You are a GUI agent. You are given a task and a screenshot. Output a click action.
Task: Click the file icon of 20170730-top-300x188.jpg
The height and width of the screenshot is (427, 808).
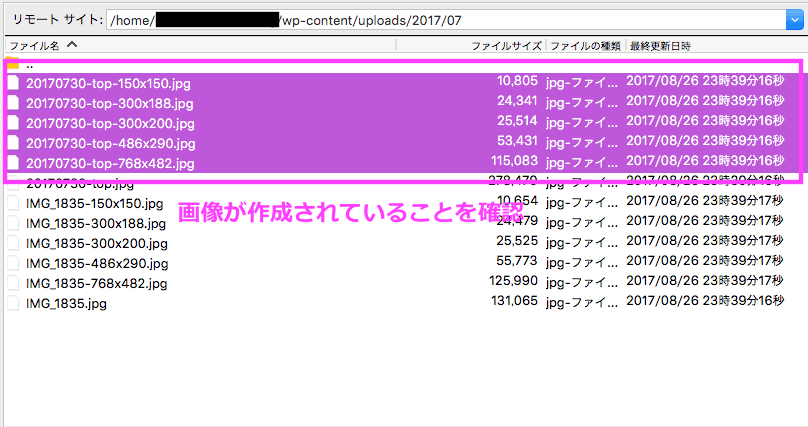[x=13, y=103]
